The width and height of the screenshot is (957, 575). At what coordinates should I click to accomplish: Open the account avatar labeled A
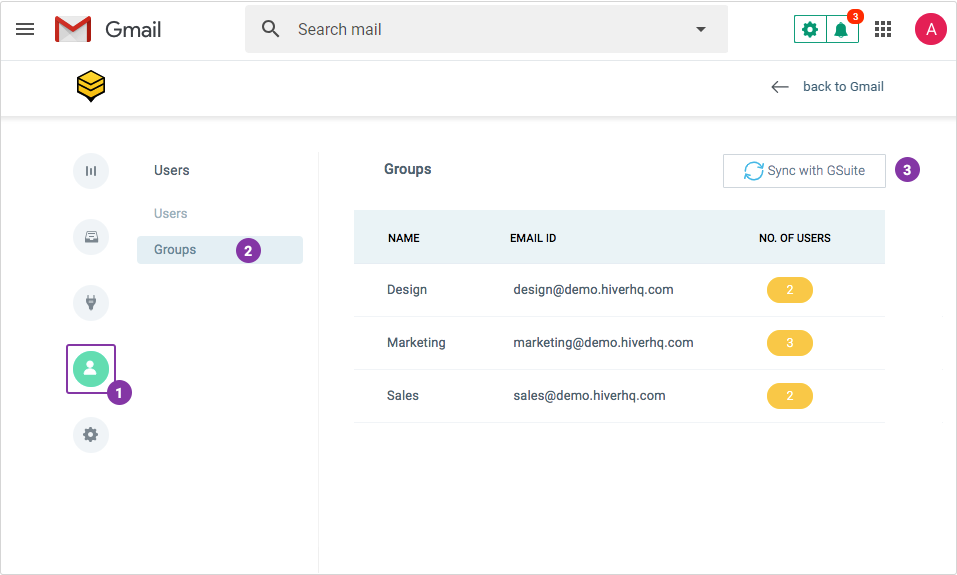coord(930,29)
